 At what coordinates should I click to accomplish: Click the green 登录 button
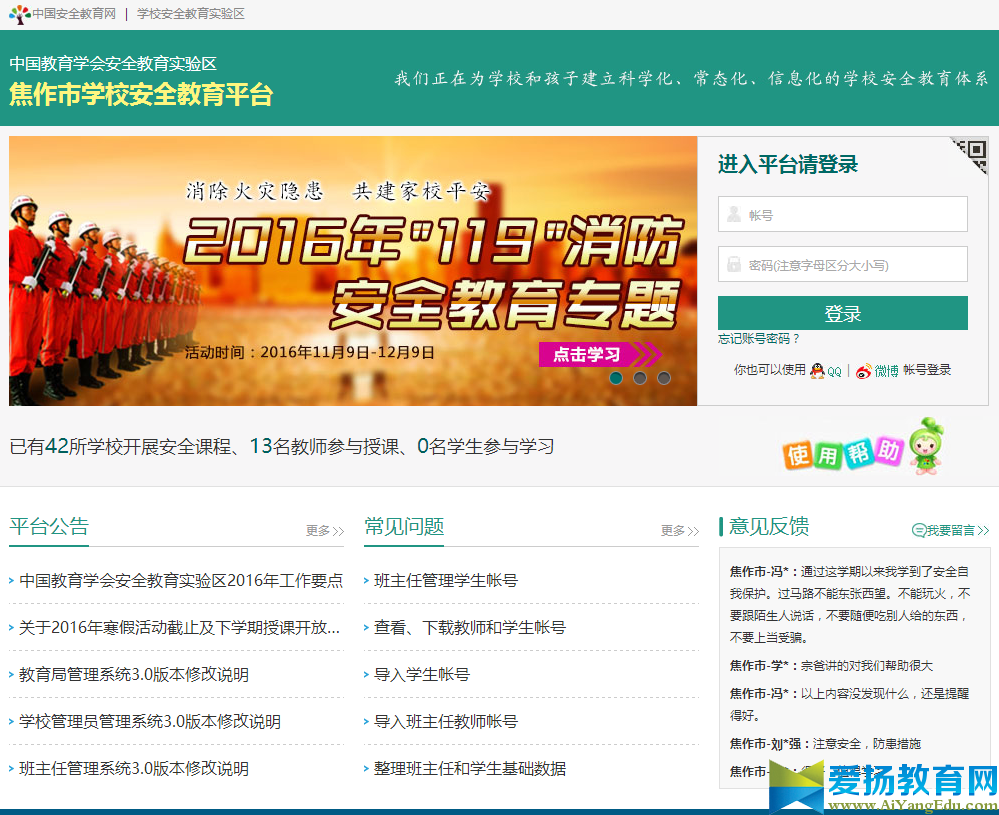[842, 313]
